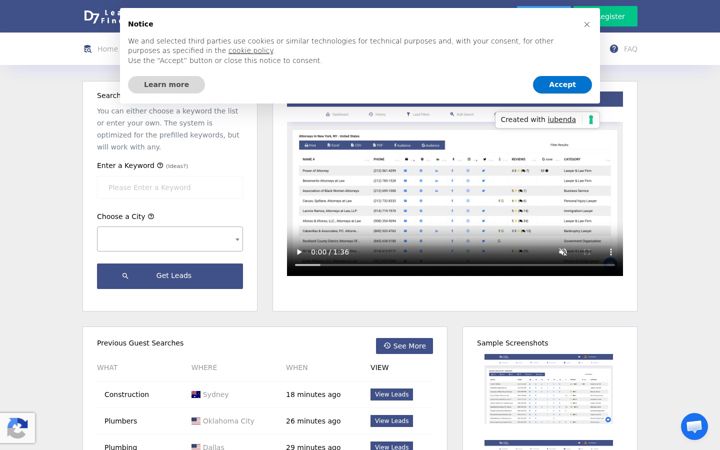The width and height of the screenshot is (720, 450).
Task: Open the Home menu item
Action: pos(107,49)
